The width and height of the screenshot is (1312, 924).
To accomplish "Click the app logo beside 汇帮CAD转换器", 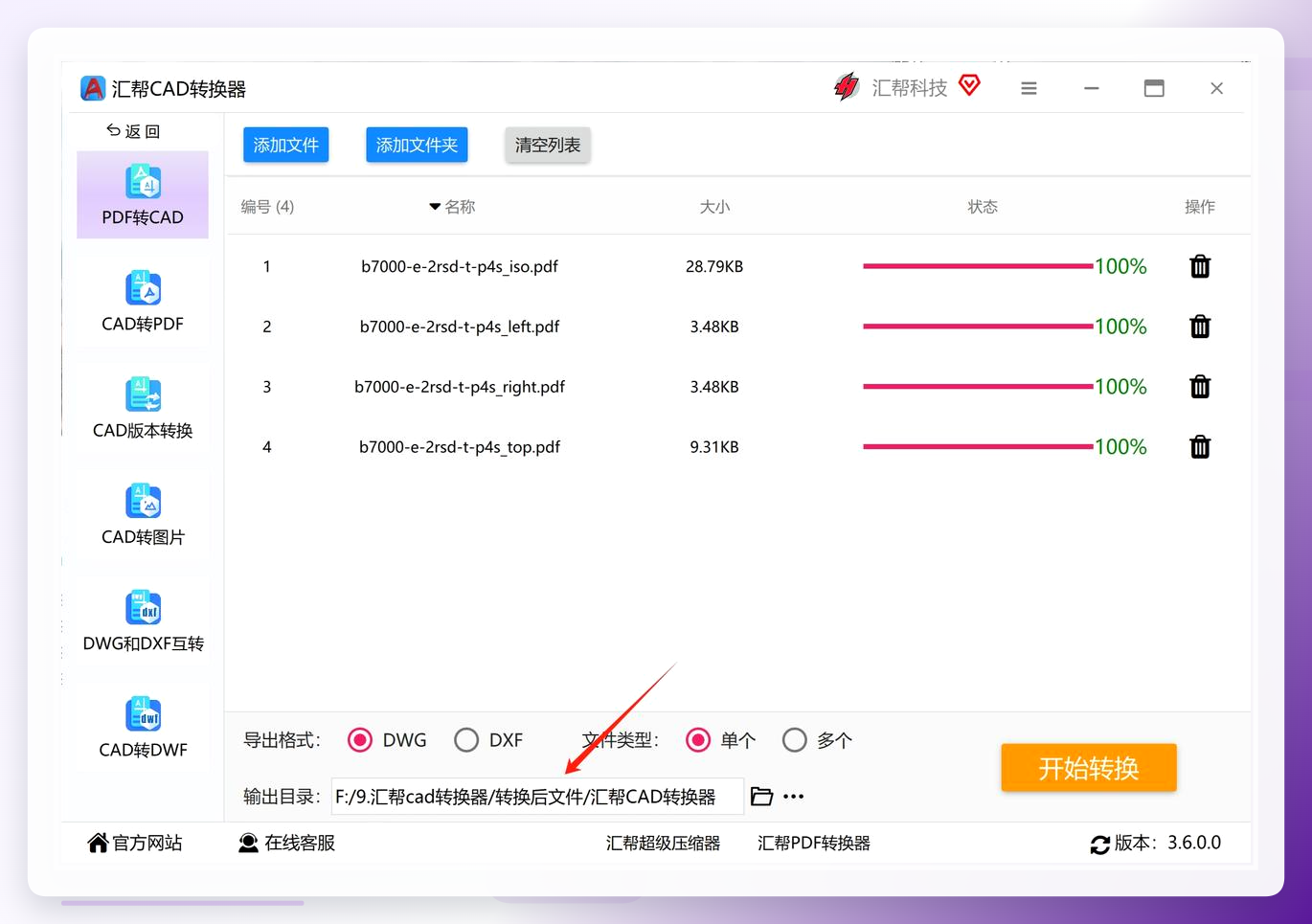I will 93,88.
